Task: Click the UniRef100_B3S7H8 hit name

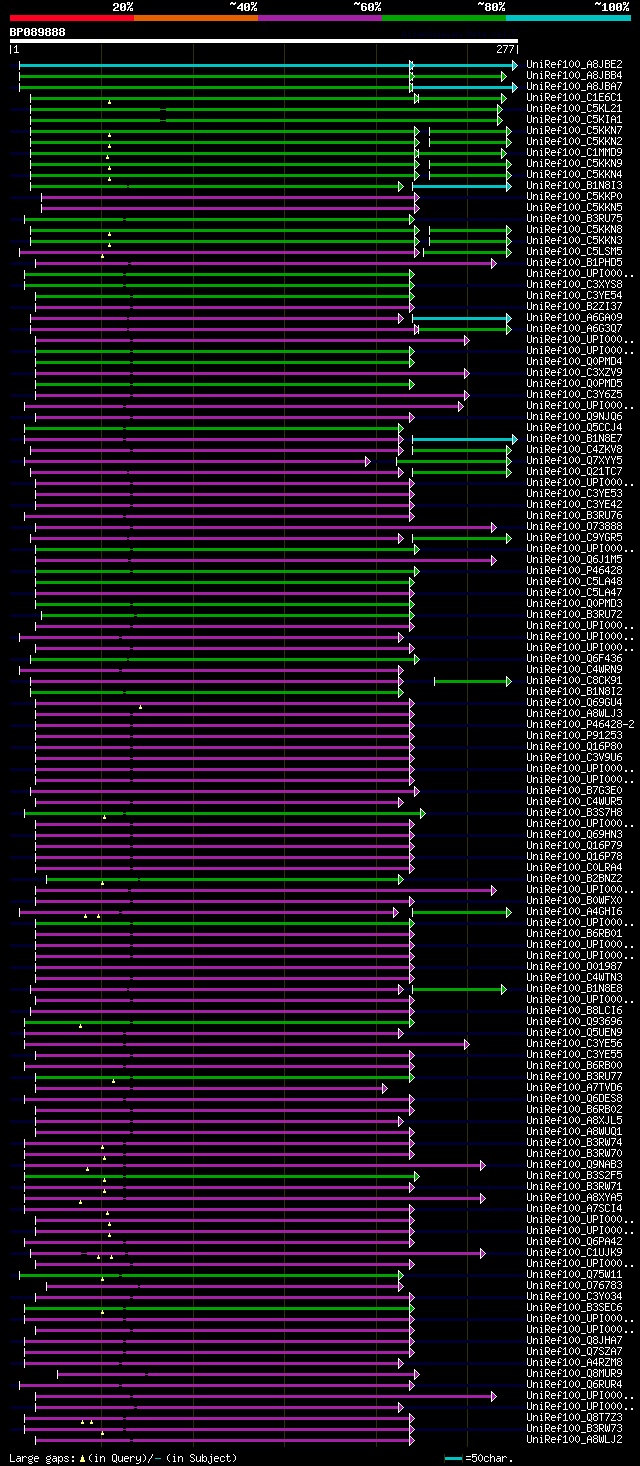Action: [574, 812]
